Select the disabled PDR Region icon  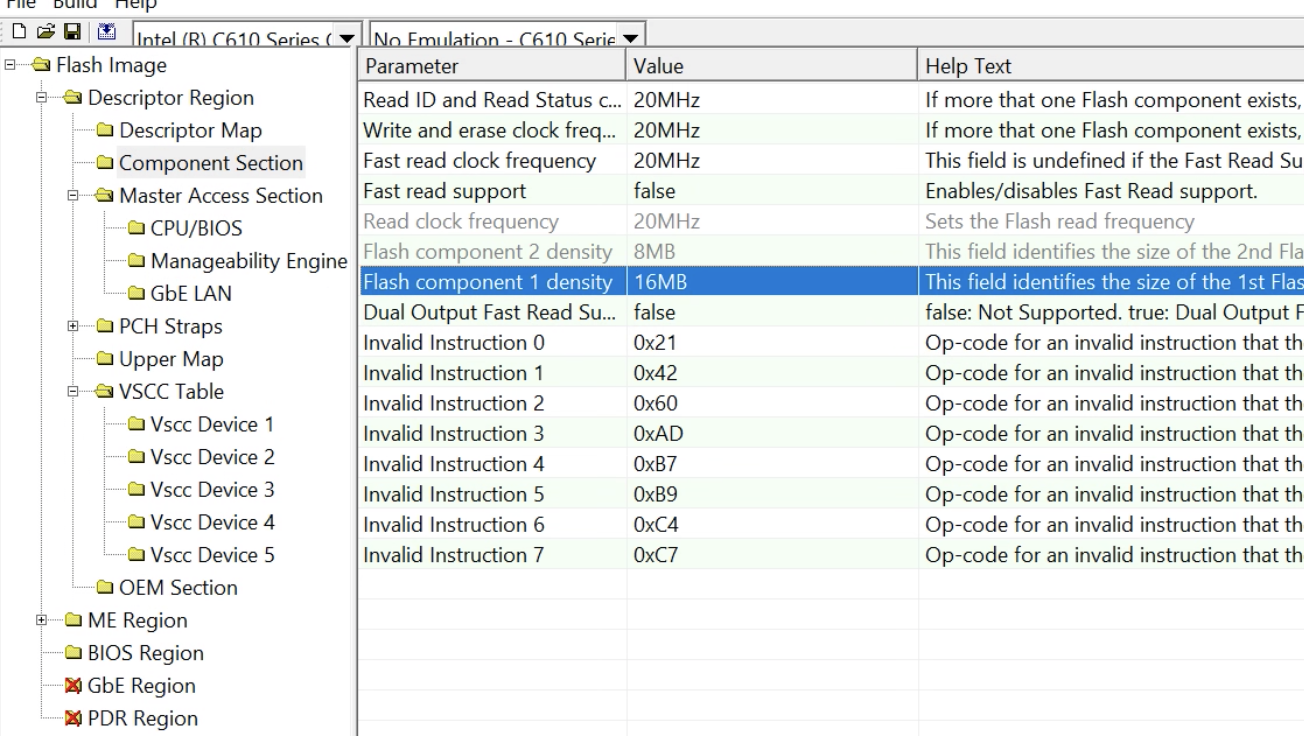click(72, 719)
